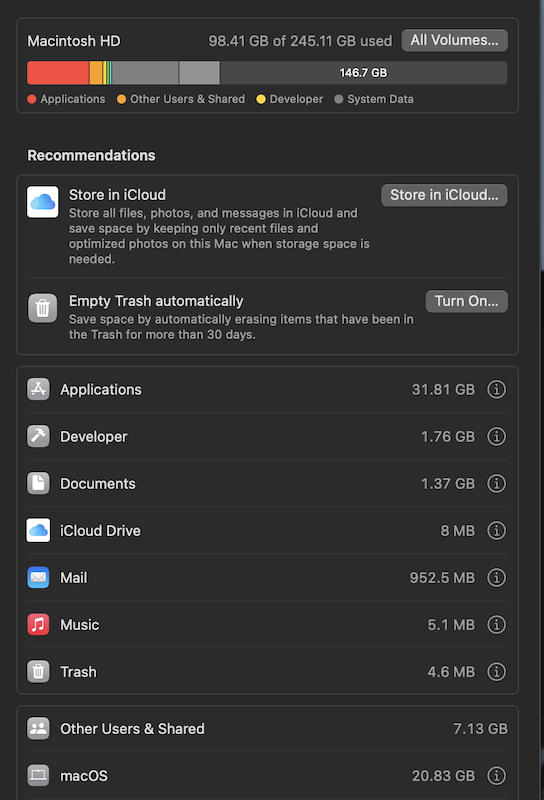This screenshot has height=800, width=544.
Task: Click the iCloud Drive cloud icon
Action: (x=38, y=530)
